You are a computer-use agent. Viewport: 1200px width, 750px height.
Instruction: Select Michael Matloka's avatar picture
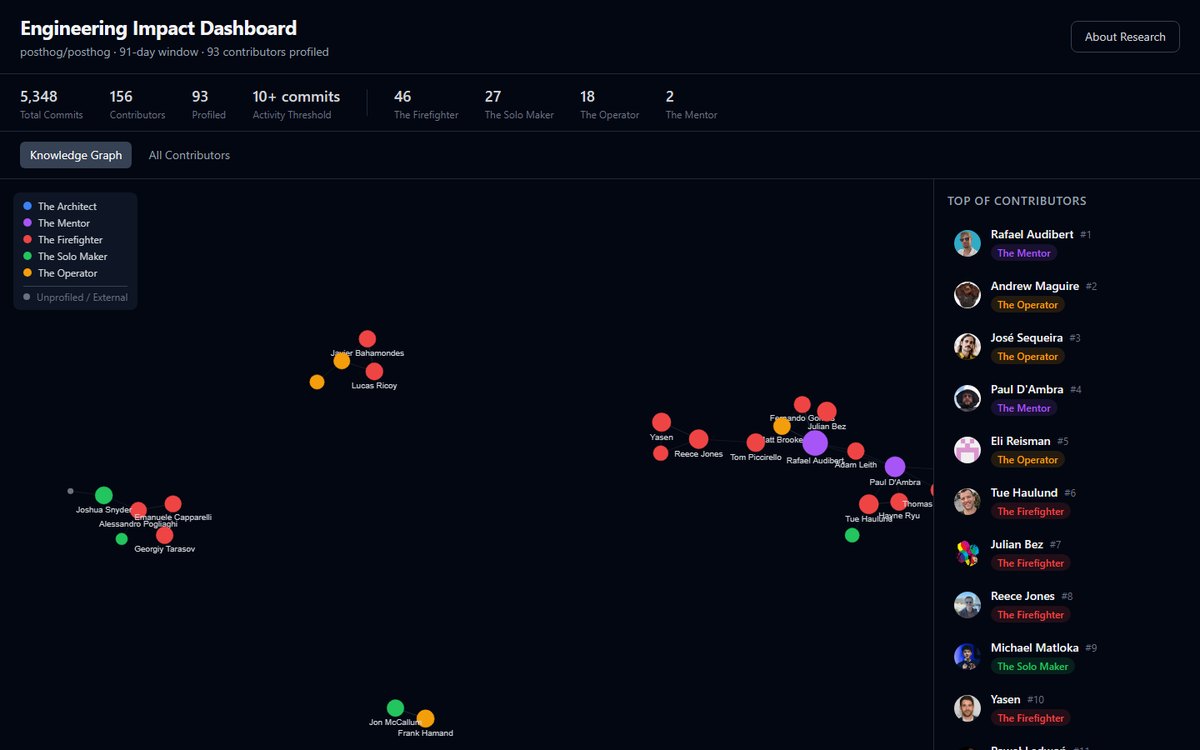coord(967,657)
